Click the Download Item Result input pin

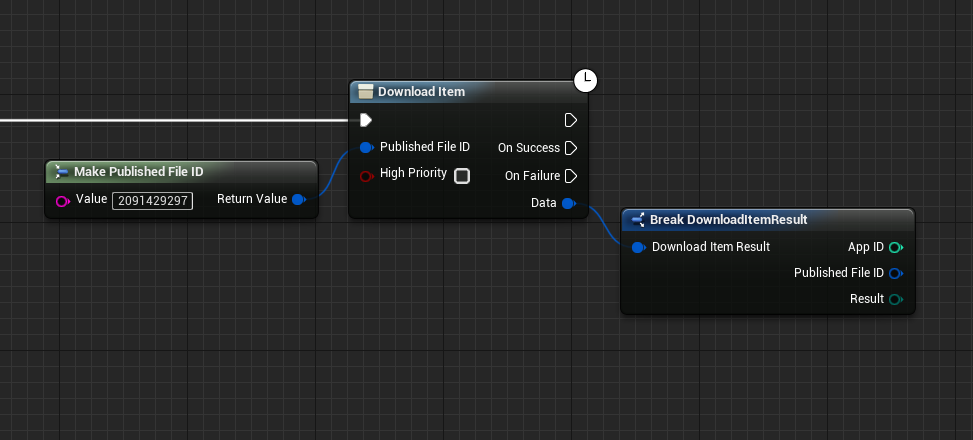click(638, 247)
